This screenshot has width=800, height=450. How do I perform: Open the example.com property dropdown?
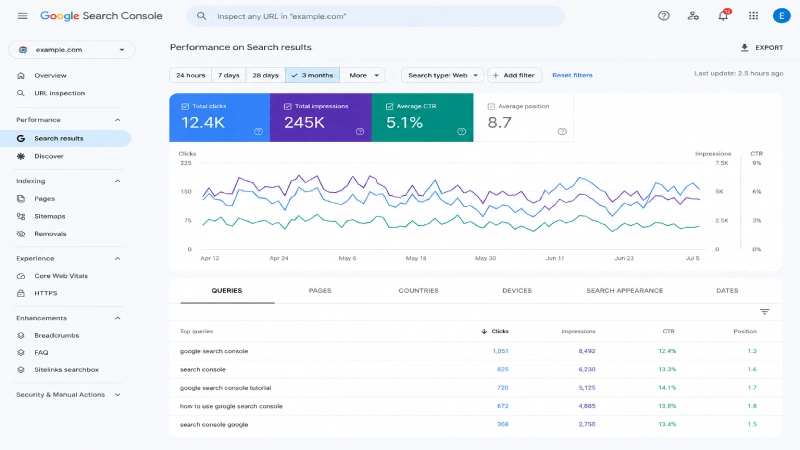click(x=71, y=49)
